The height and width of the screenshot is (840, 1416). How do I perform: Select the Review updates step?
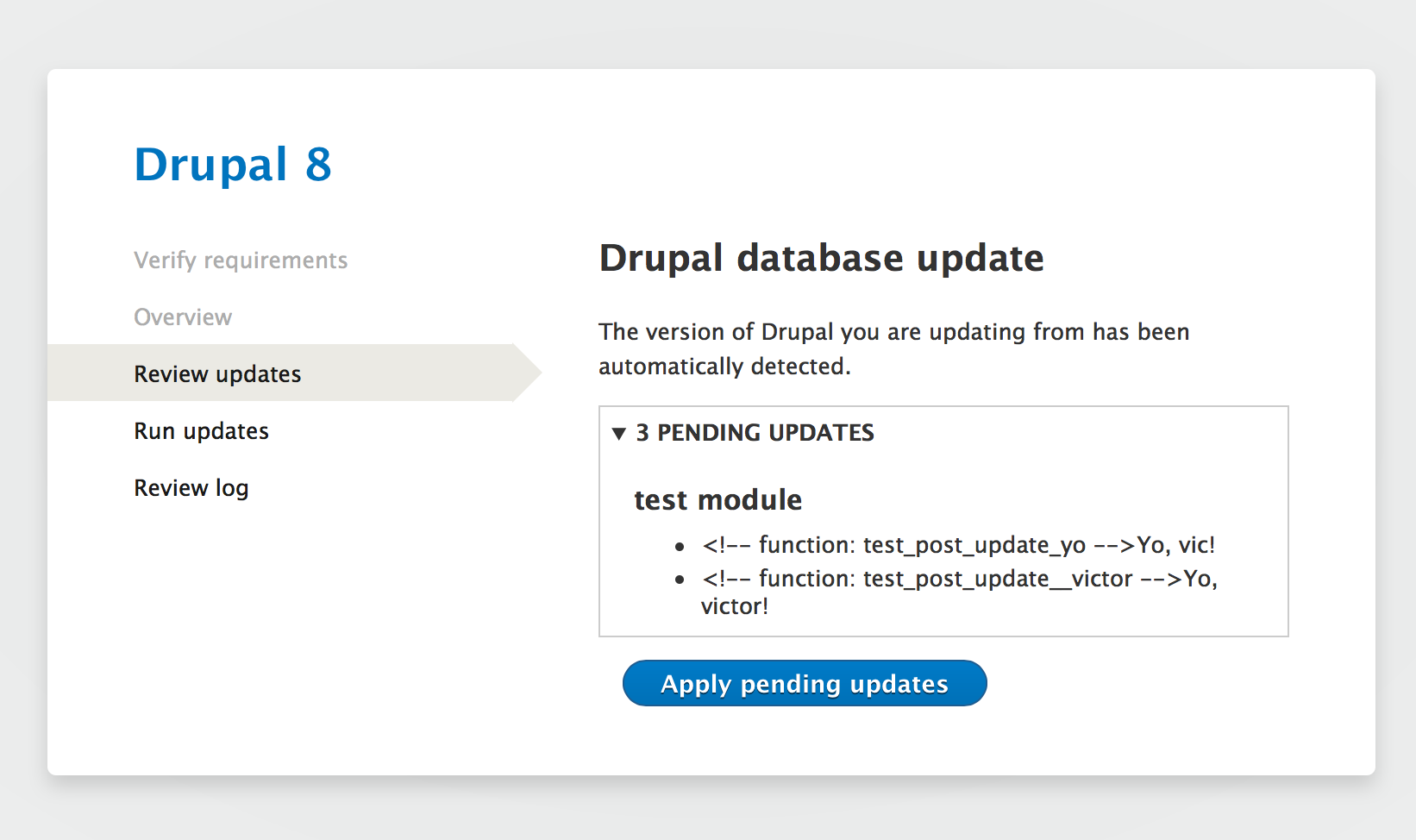point(216,373)
